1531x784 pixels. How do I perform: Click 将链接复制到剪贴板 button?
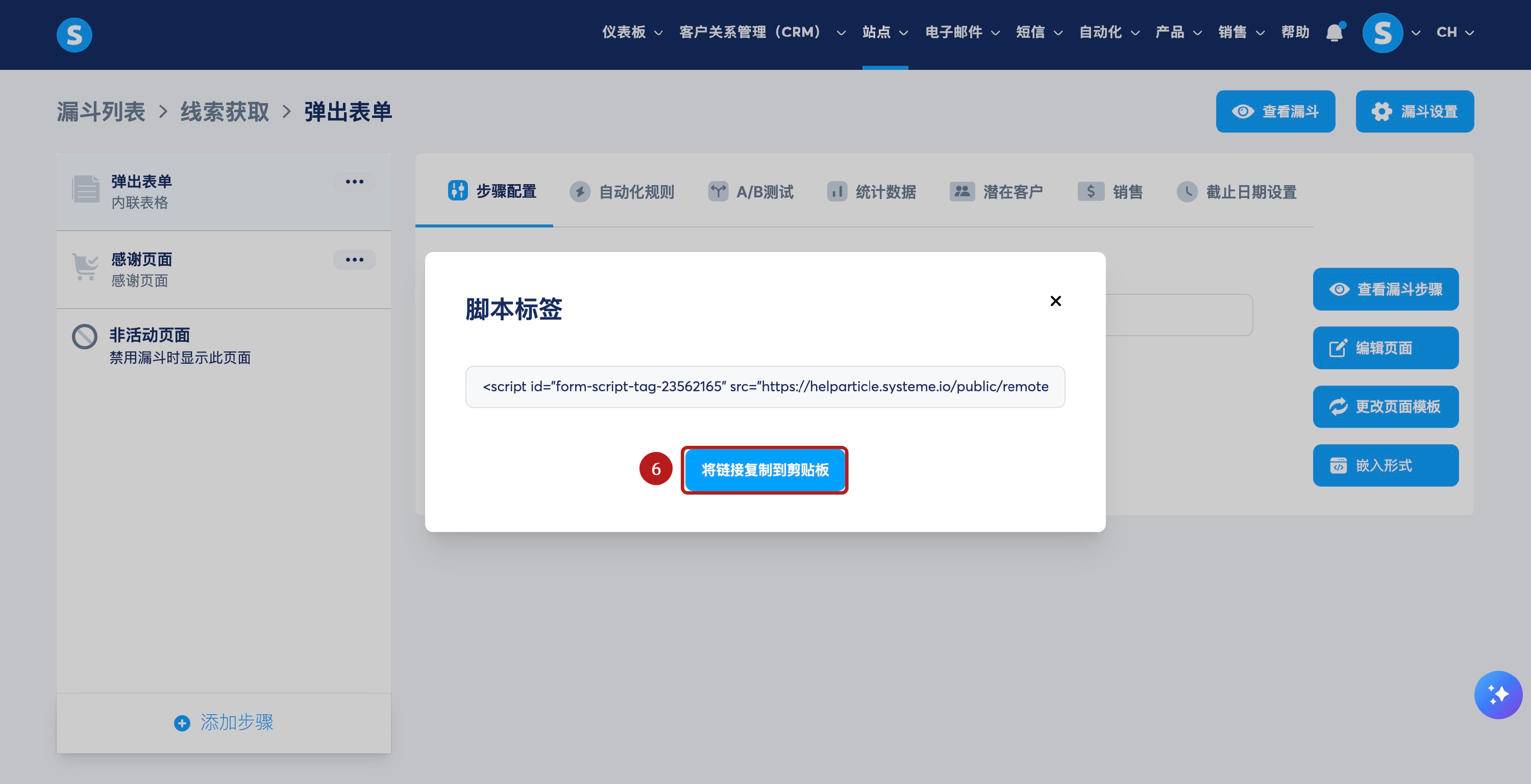(764, 470)
